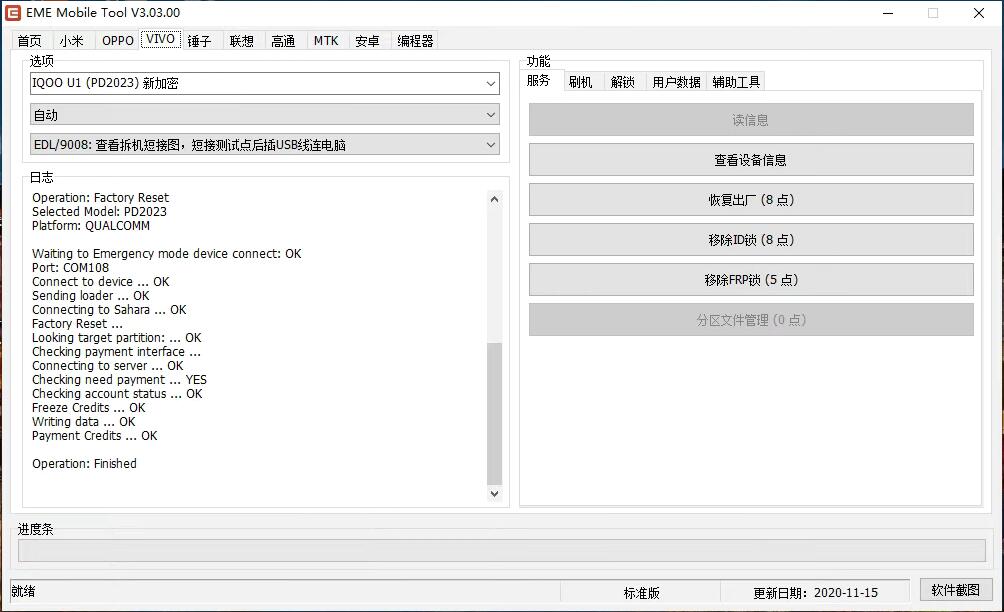Expand the IQOO U1 (PD2023) model dropdown
Screen dimensions: 1004x612
tap(264, 83)
